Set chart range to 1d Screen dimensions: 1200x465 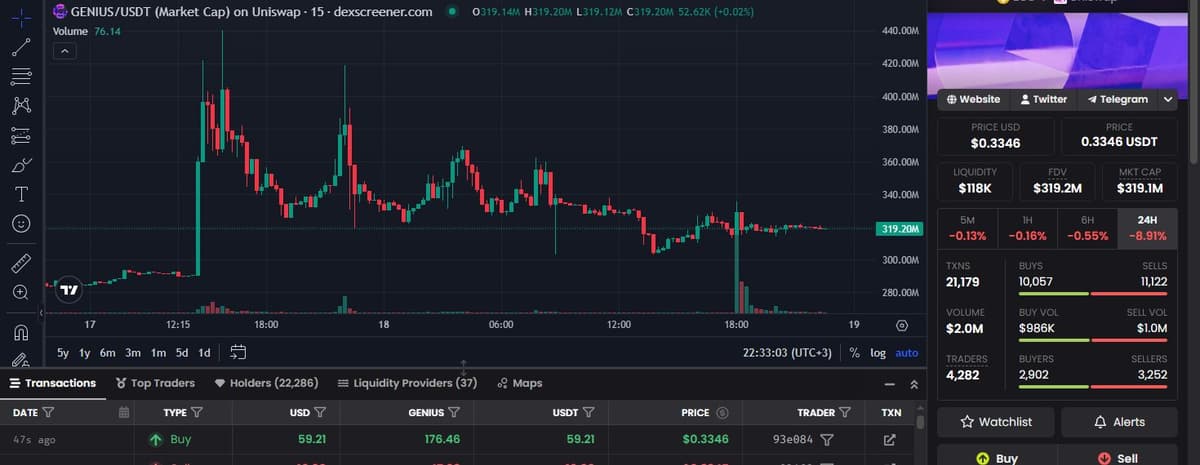[x=204, y=352]
